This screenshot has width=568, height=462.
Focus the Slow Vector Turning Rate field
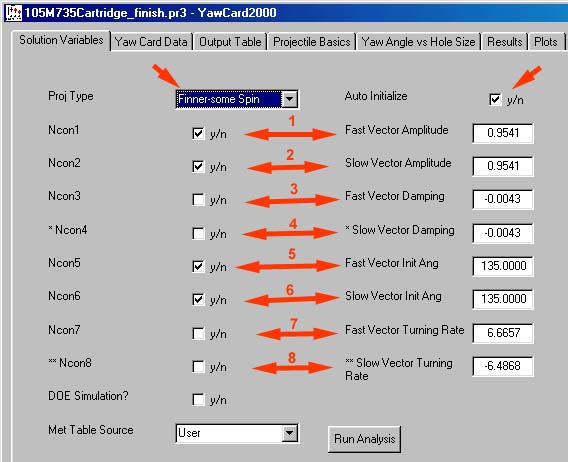503,366
